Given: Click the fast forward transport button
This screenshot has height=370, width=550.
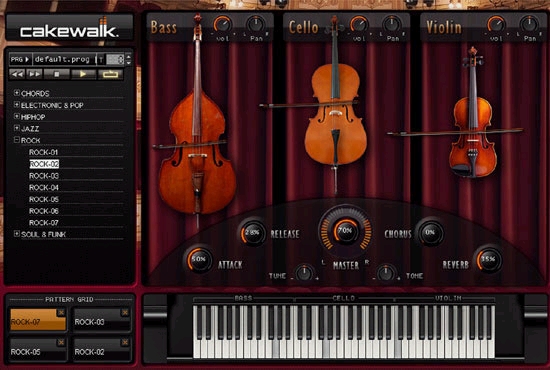Looking at the screenshot, I should 34,74.
